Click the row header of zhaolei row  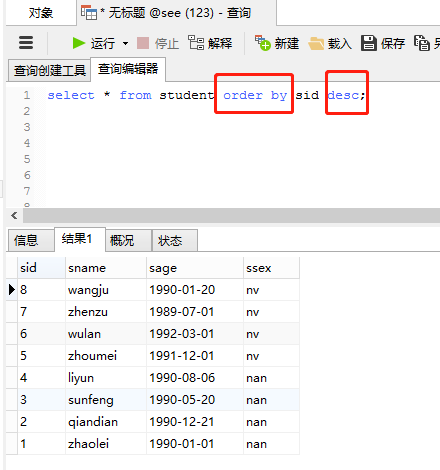coord(12,444)
